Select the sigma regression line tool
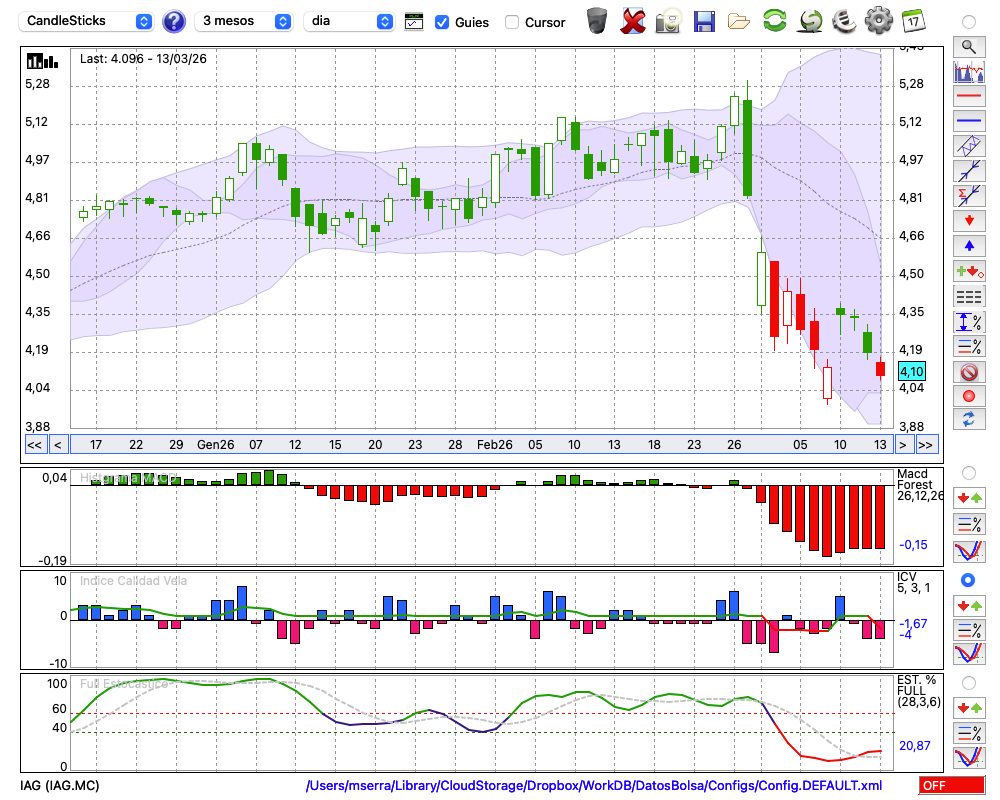This screenshot has width=1000, height=800. 969,196
